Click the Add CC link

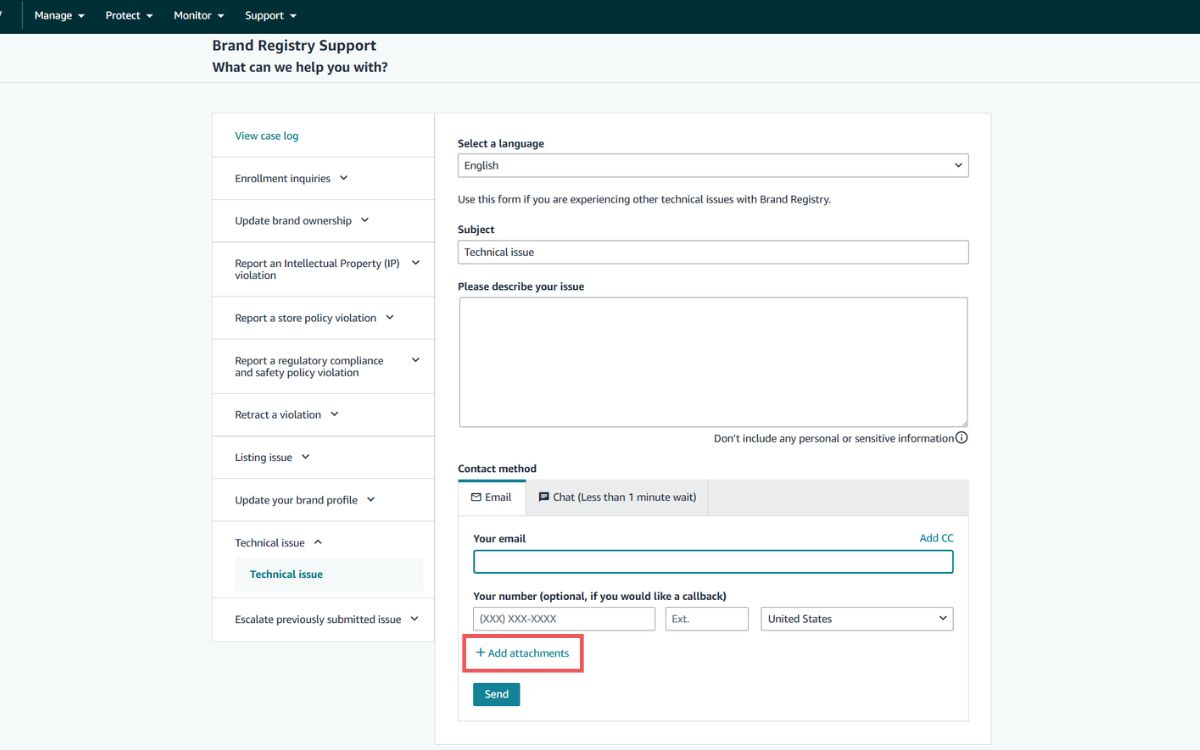click(x=936, y=538)
